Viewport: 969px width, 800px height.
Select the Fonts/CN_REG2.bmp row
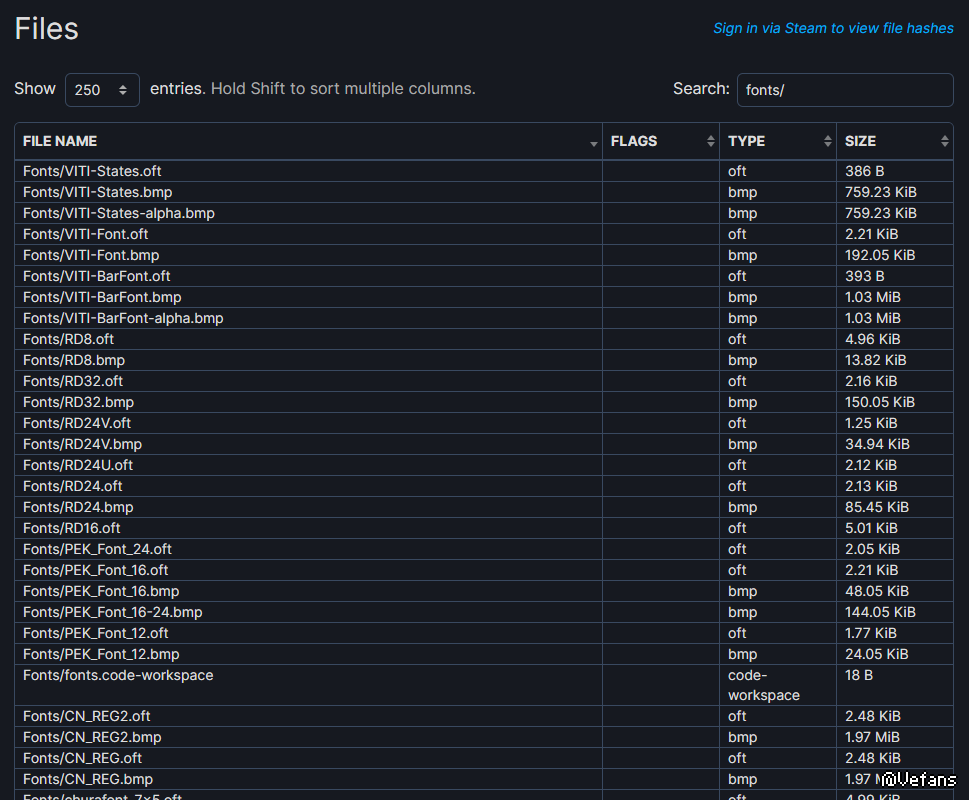coord(92,737)
